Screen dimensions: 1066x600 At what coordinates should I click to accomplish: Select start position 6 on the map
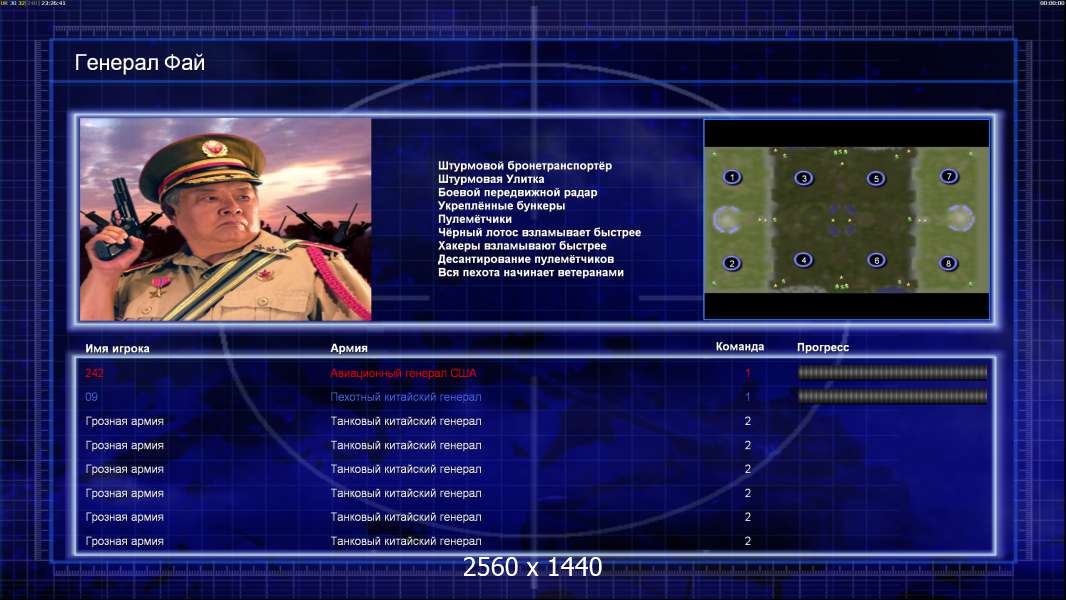coord(876,260)
